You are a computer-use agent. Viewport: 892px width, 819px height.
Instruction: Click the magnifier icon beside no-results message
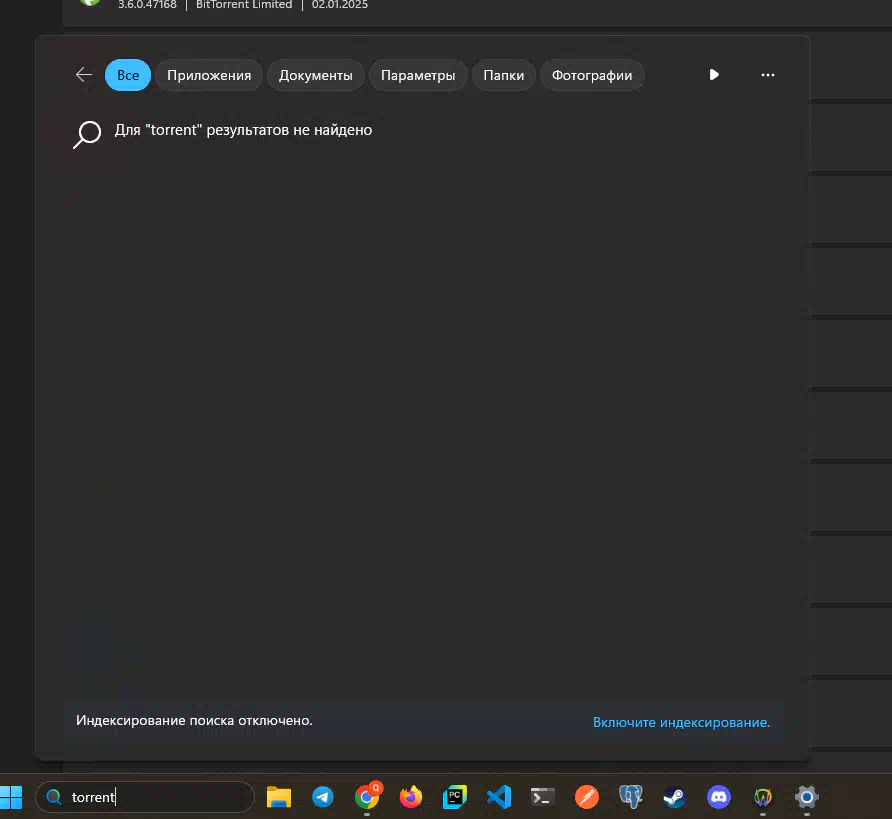tap(87, 134)
